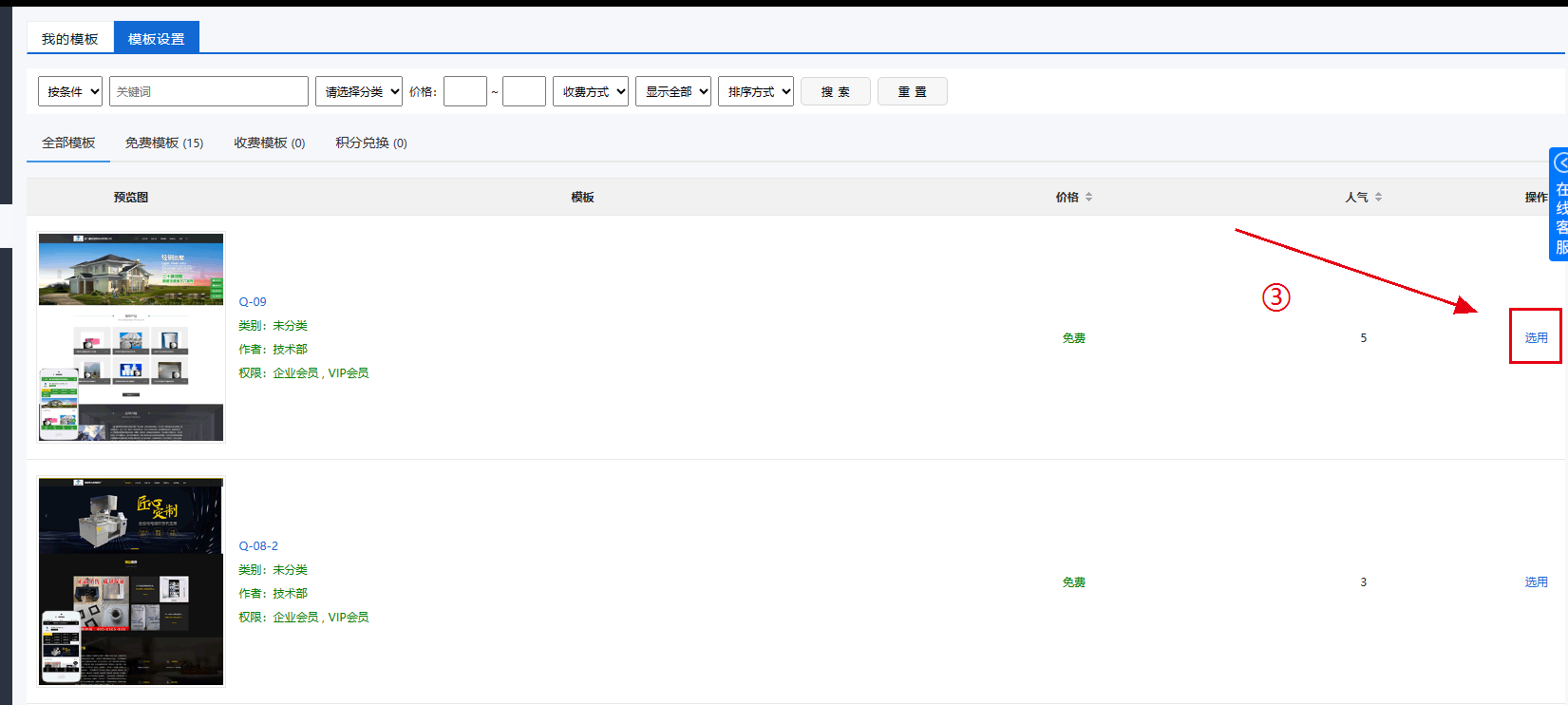Show the 免费模板 (15) tab
This screenshot has height=705, width=1568.
coord(164,143)
